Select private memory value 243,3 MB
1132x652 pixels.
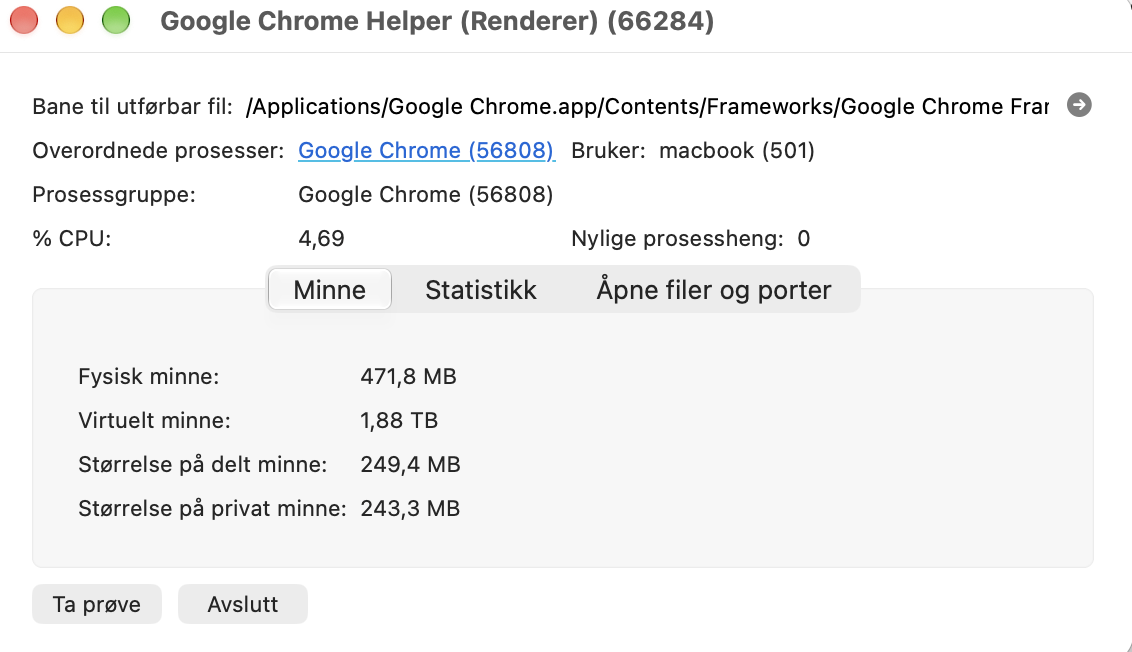(x=410, y=508)
